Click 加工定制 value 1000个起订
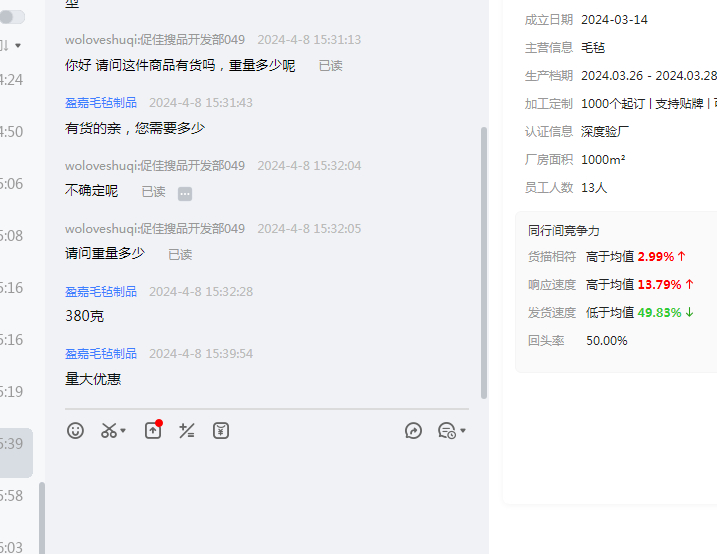The width and height of the screenshot is (717, 554). (613, 104)
